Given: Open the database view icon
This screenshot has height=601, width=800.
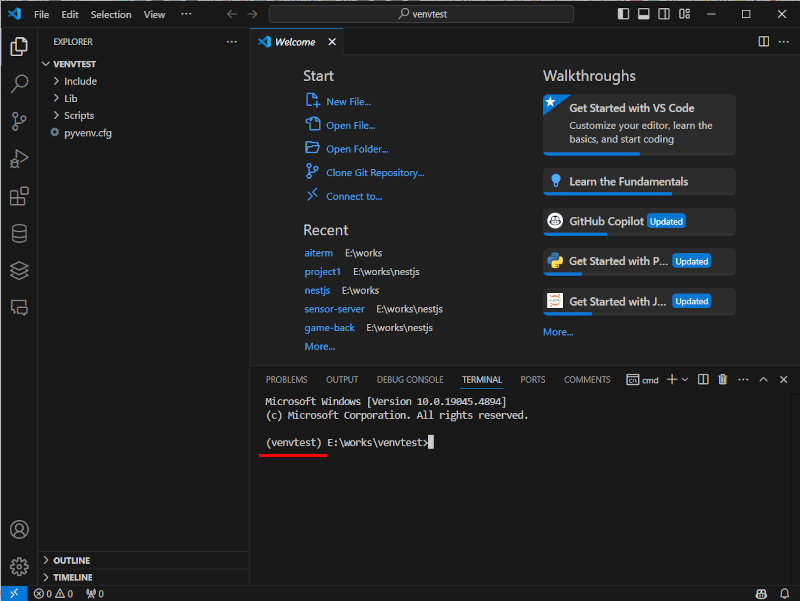Looking at the screenshot, I should click(19, 234).
